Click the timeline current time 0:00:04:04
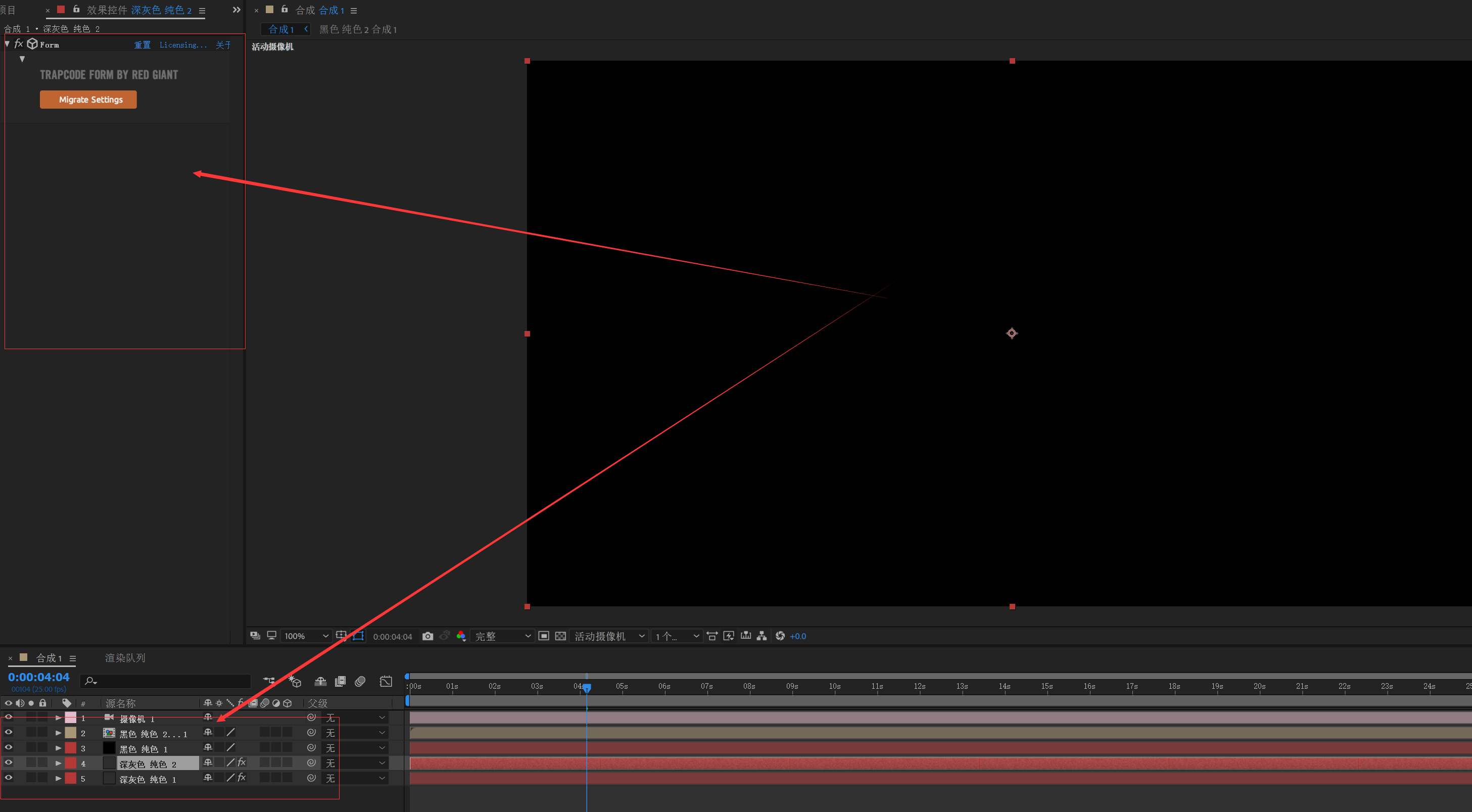Viewport: 1472px width, 812px height. pyautogui.click(x=39, y=677)
